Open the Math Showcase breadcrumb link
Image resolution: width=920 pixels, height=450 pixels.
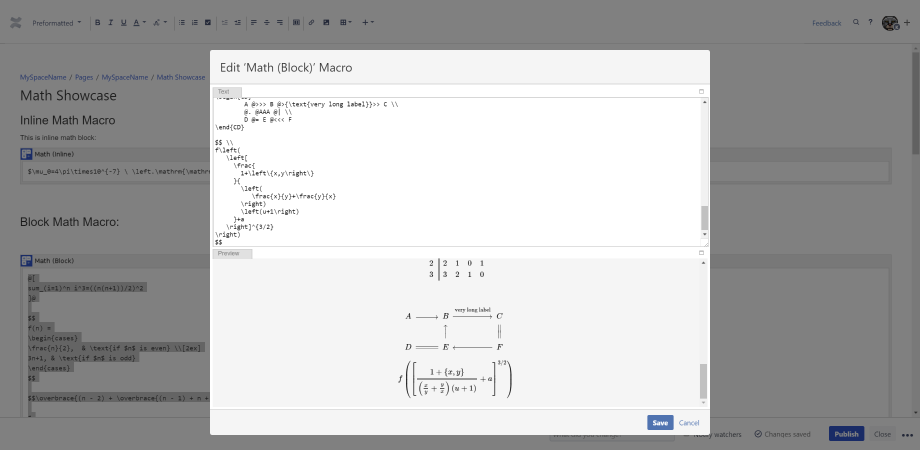click(x=181, y=77)
